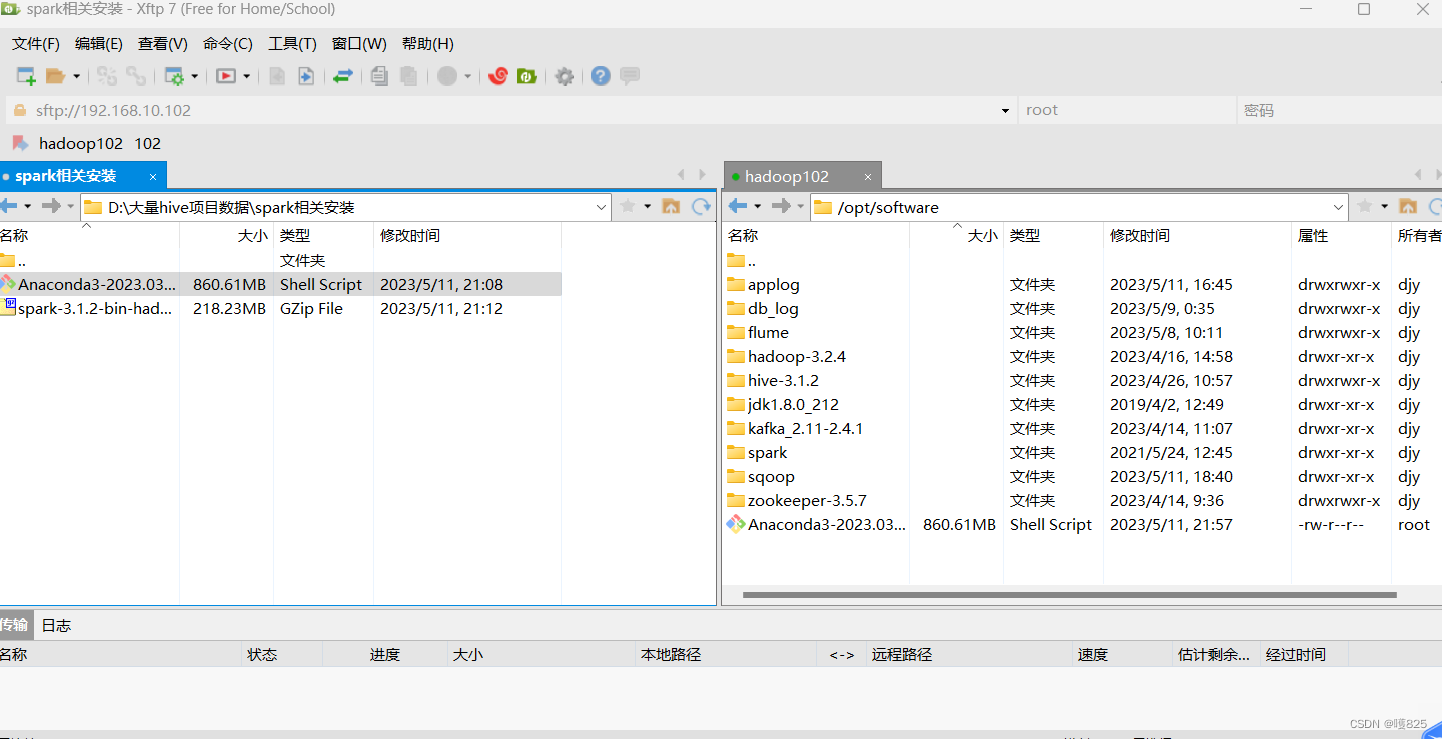Expand the host address history dropdown
This screenshot has width=1442, height=739.
pos(1006,111)
